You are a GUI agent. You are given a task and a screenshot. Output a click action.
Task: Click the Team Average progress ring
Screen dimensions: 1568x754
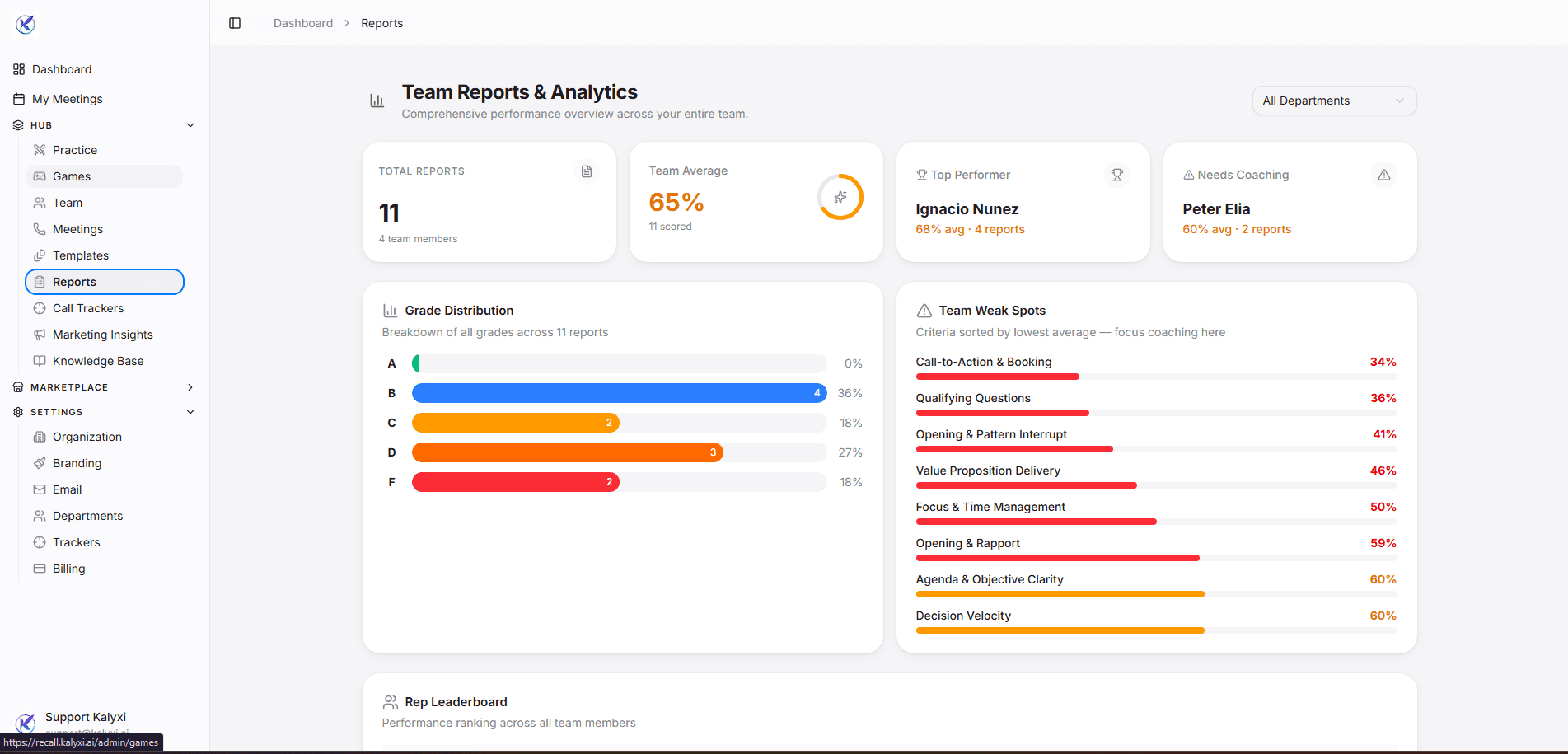tap(840, 197)
